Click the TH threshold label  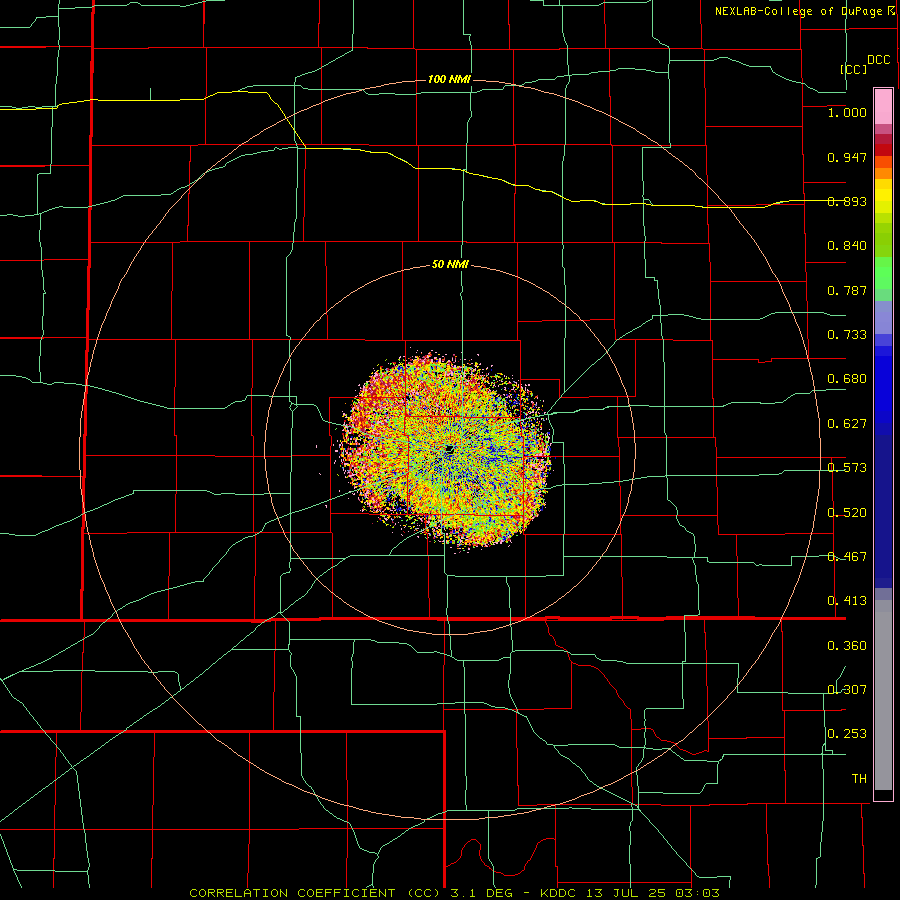pos(859,779)
